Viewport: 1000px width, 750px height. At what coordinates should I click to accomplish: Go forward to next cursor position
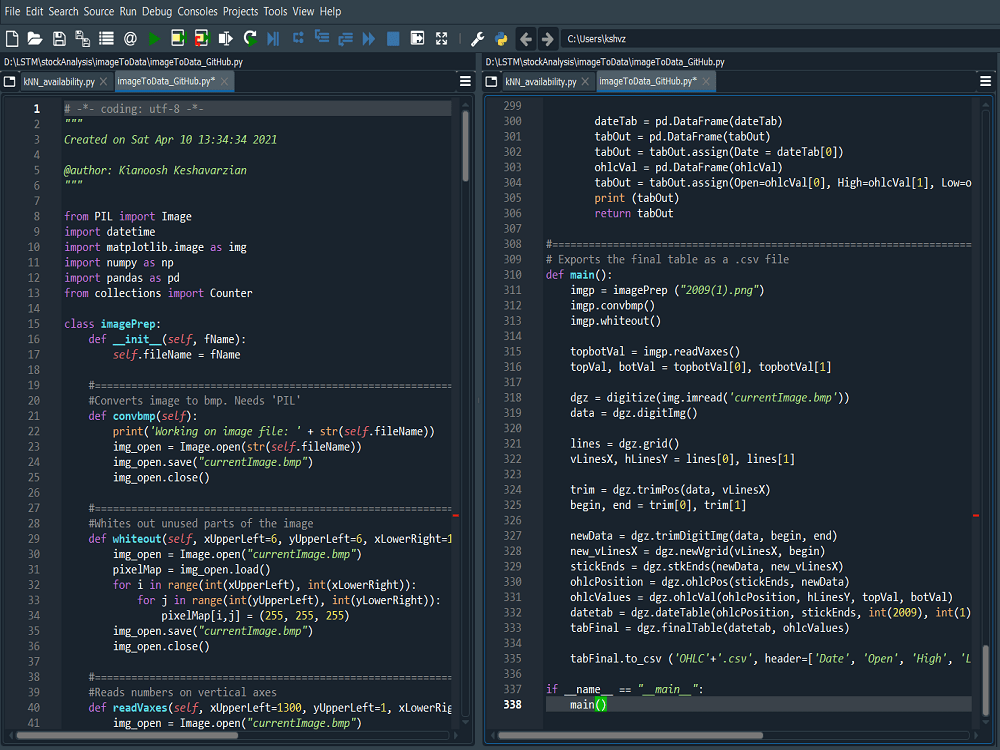546,38
